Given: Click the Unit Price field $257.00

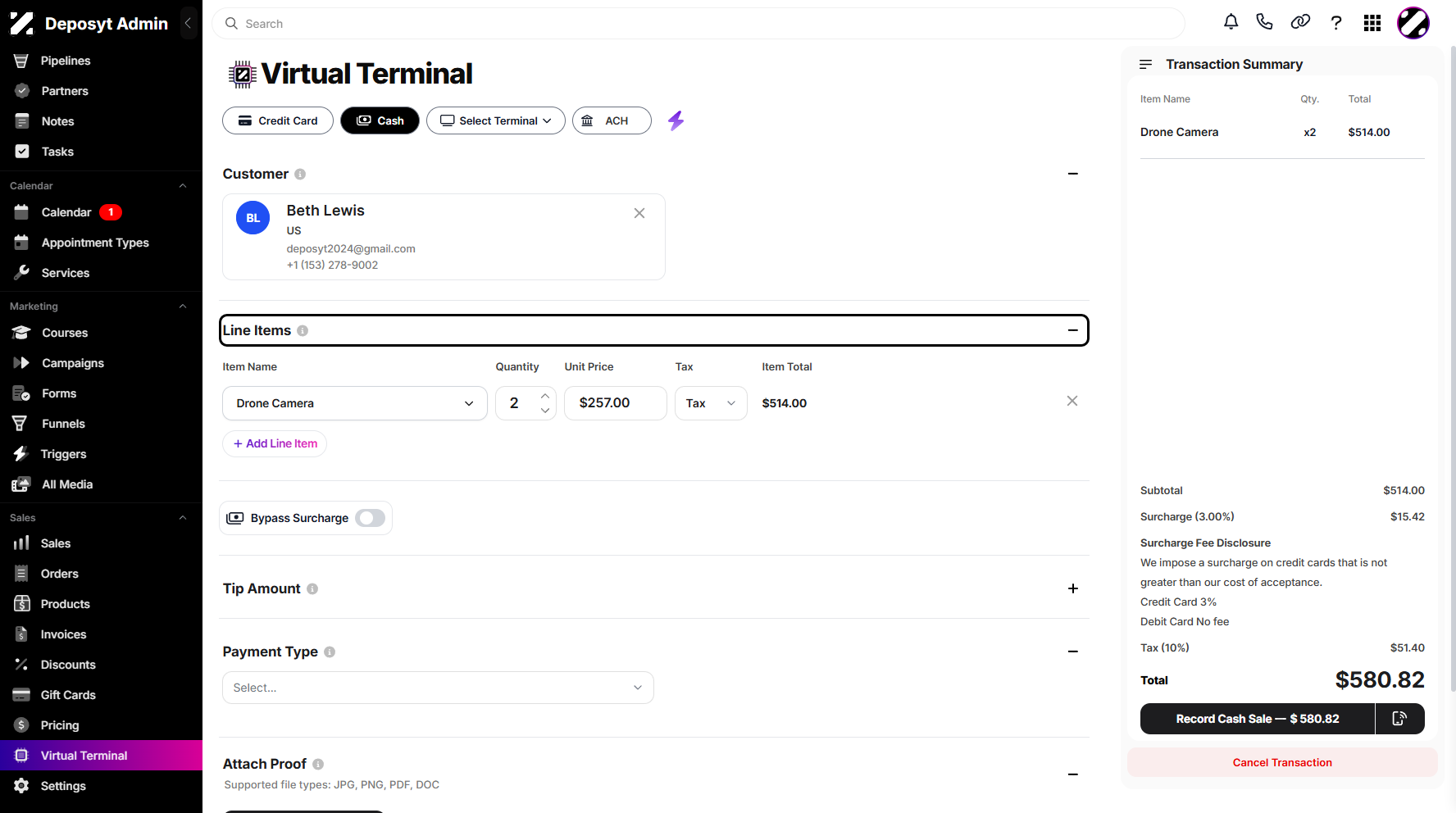Looking at the screenshot, I should pos(616,403).
